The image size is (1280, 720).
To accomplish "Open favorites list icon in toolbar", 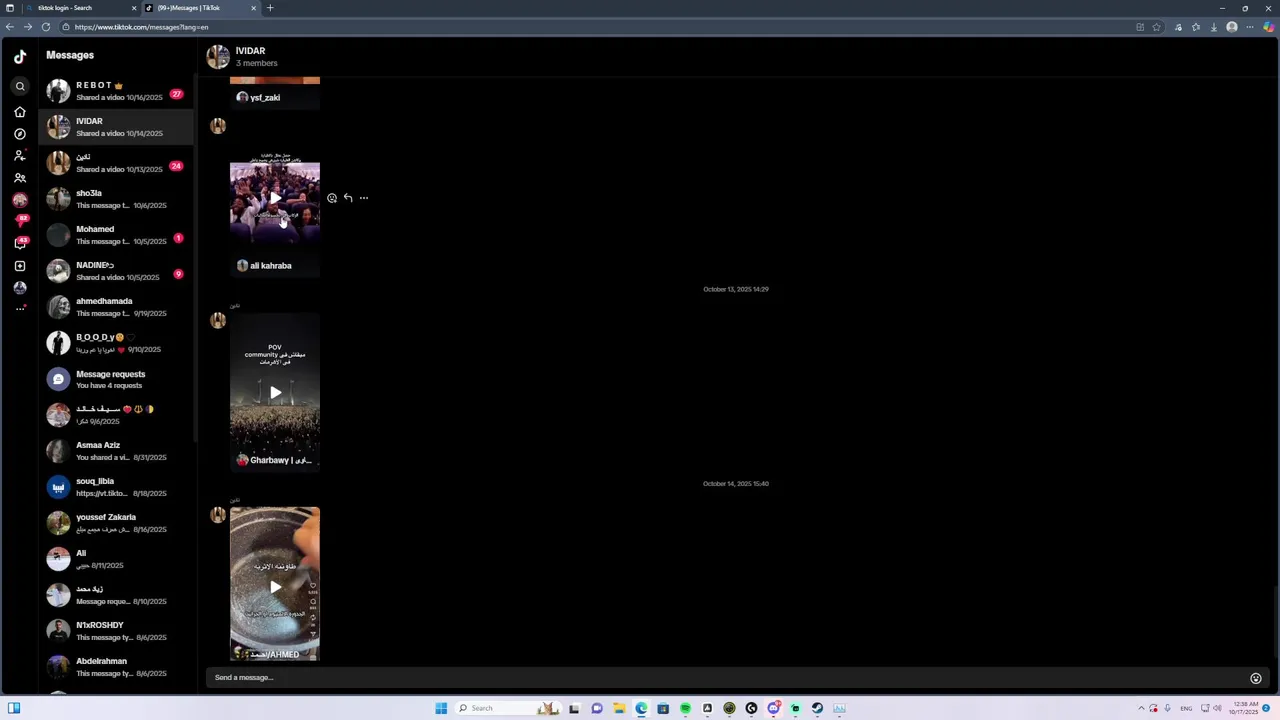I will coord(1196,27).
